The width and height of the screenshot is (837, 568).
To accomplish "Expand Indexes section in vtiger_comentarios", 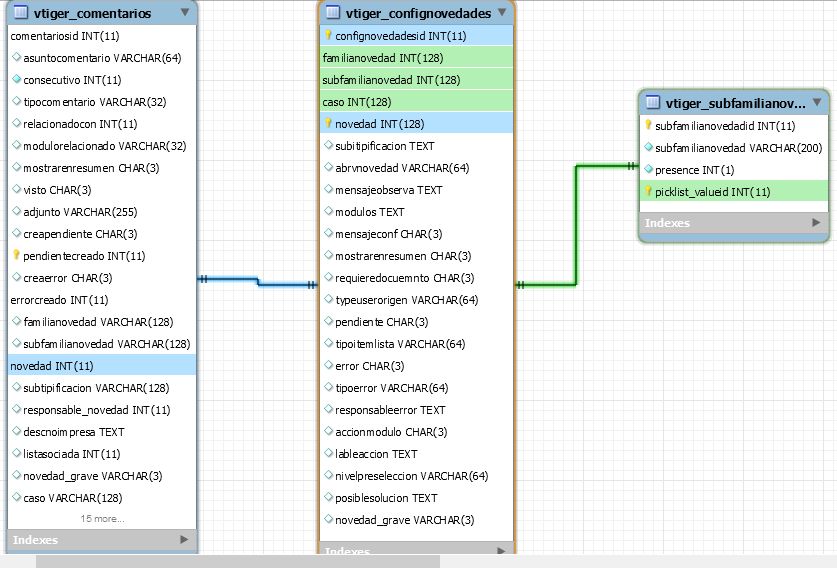I will click(x=184, y=540).
